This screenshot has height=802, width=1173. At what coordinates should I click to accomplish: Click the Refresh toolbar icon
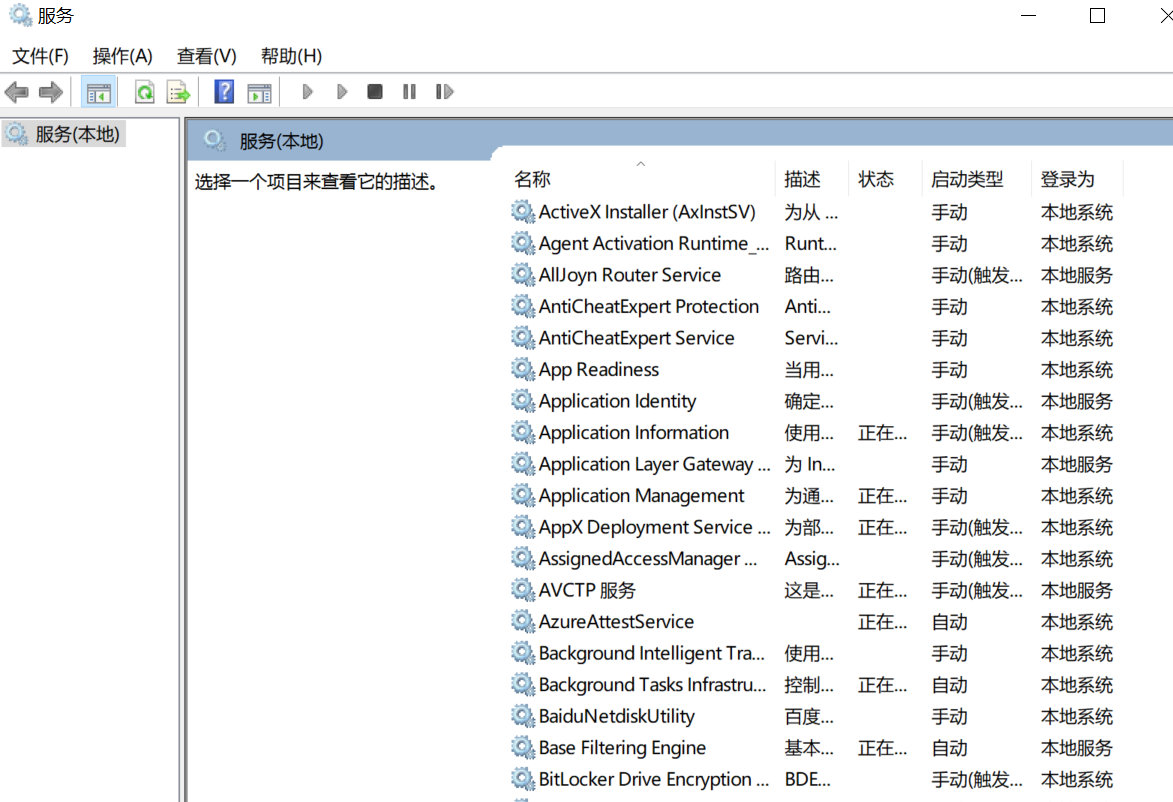[144, 92]
